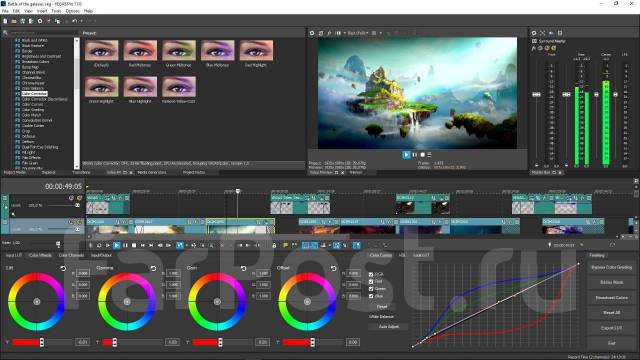Switch to the Color Channels tab
The height and width of the screenshot is (360, 640).
pyautogui.click(x=71, y=256)
